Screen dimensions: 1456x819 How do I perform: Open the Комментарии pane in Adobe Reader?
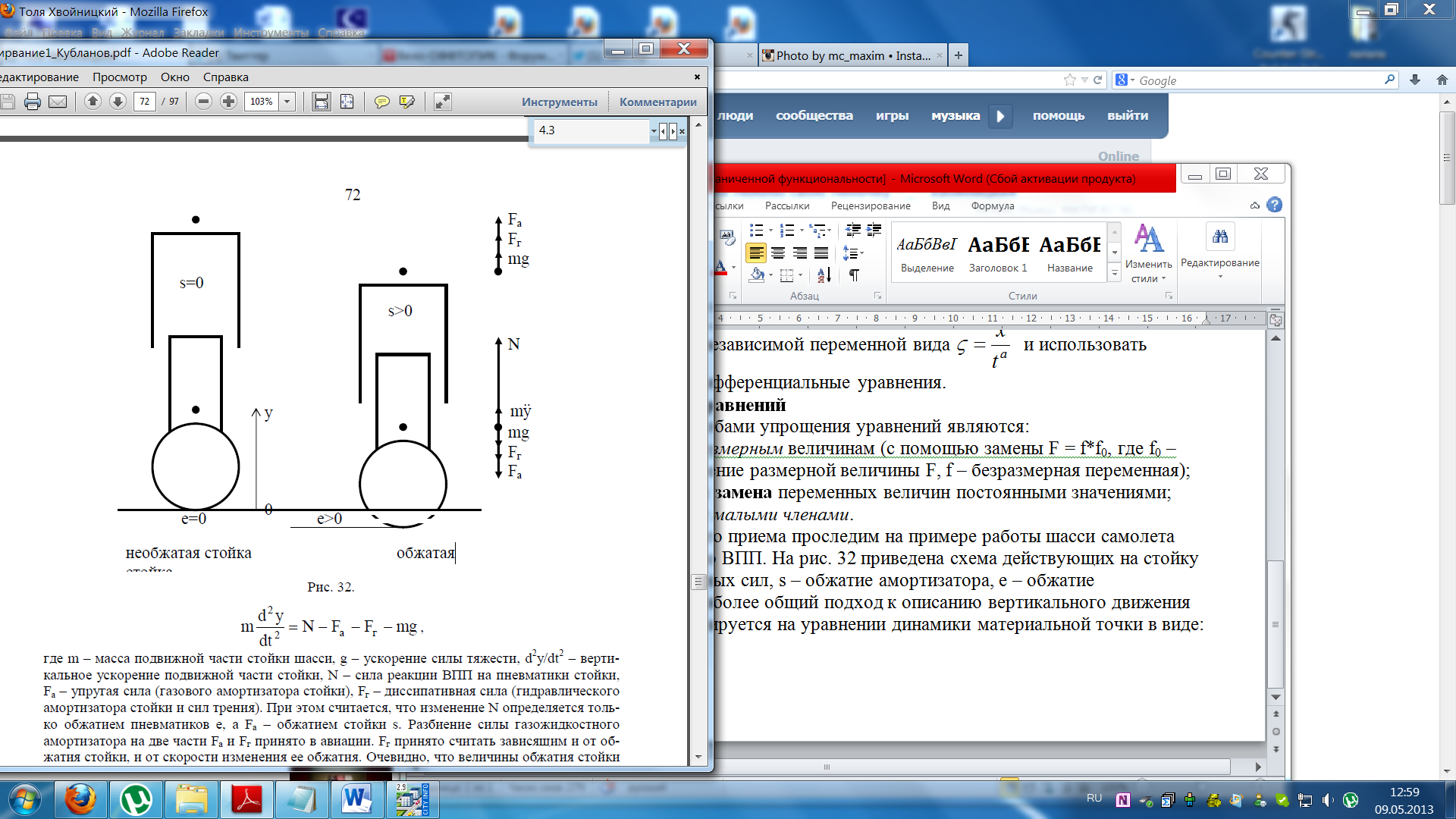point(658,102)
